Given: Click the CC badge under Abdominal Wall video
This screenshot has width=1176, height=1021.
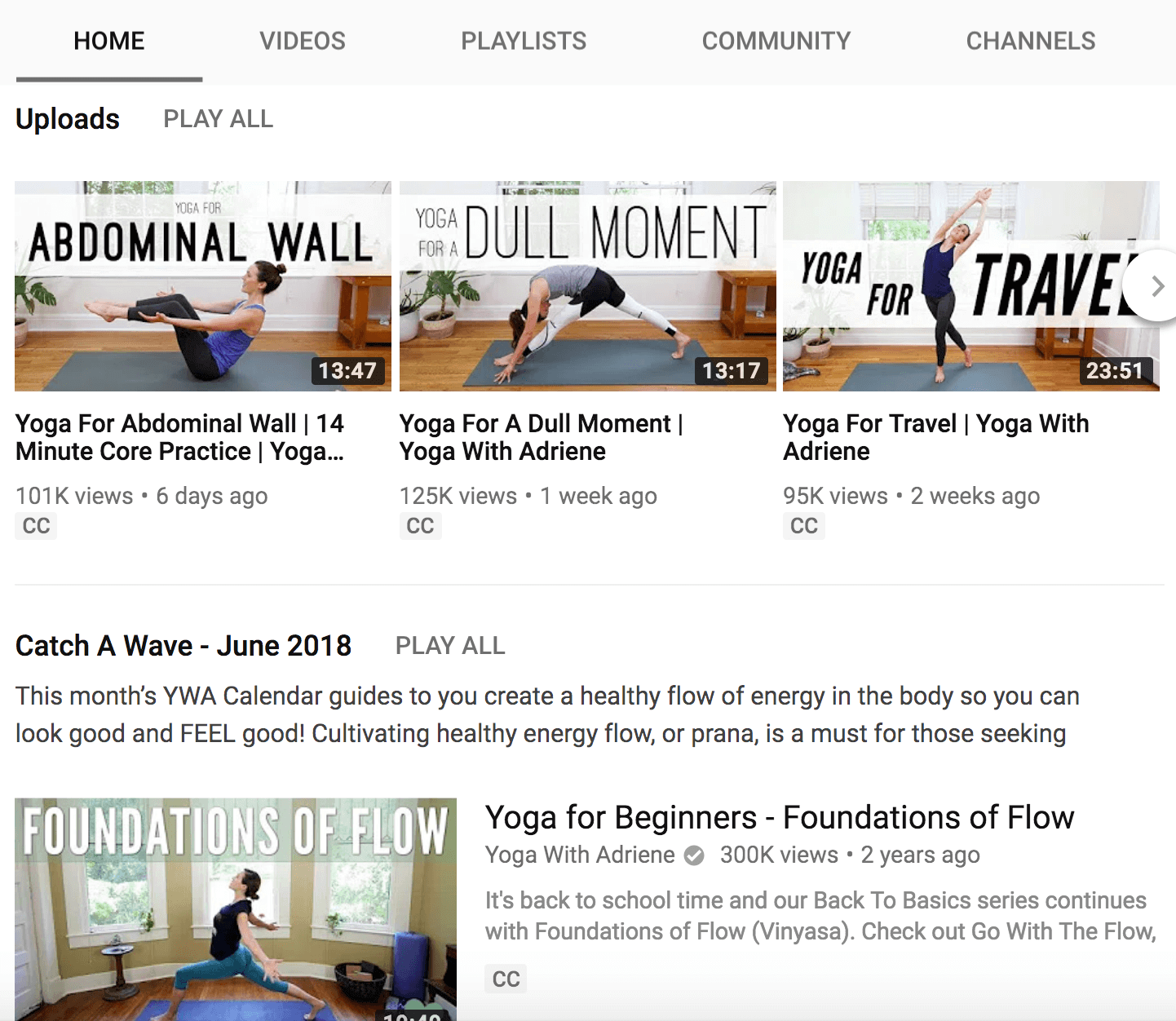Looking at the screenshot, I should tap(36, 526).
